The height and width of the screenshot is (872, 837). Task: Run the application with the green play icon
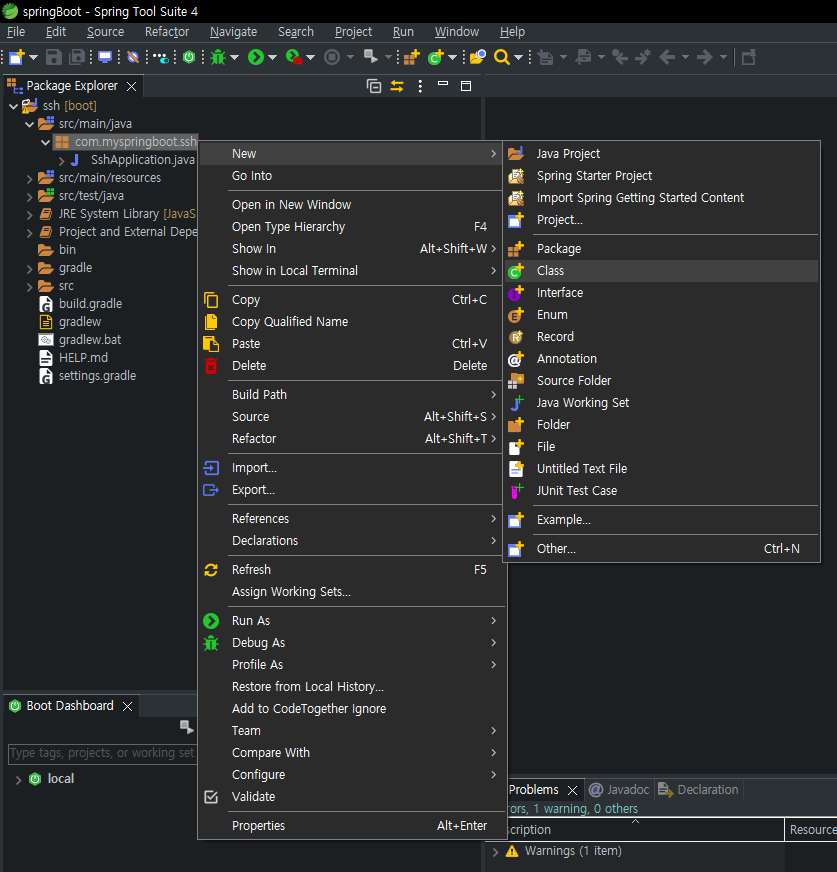[x=256, y=57]
